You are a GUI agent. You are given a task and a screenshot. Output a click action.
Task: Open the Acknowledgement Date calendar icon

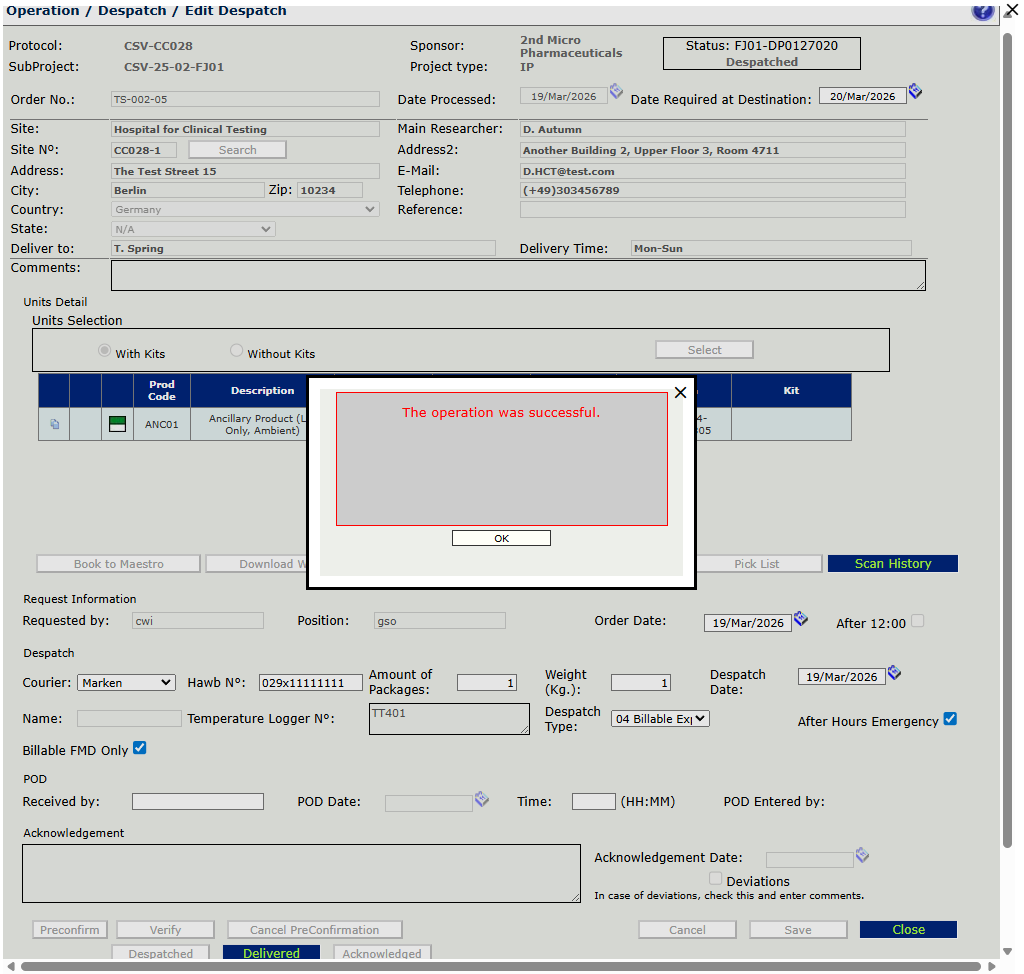point(862,856)
